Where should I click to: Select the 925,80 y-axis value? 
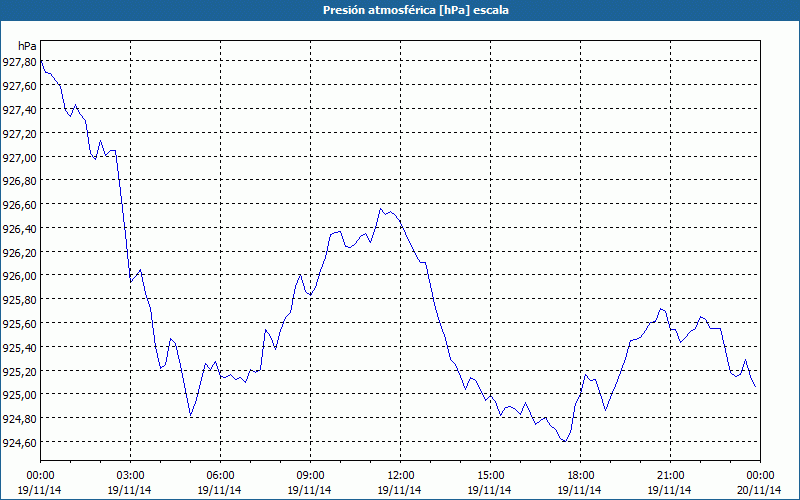click(x=20, y=300)
